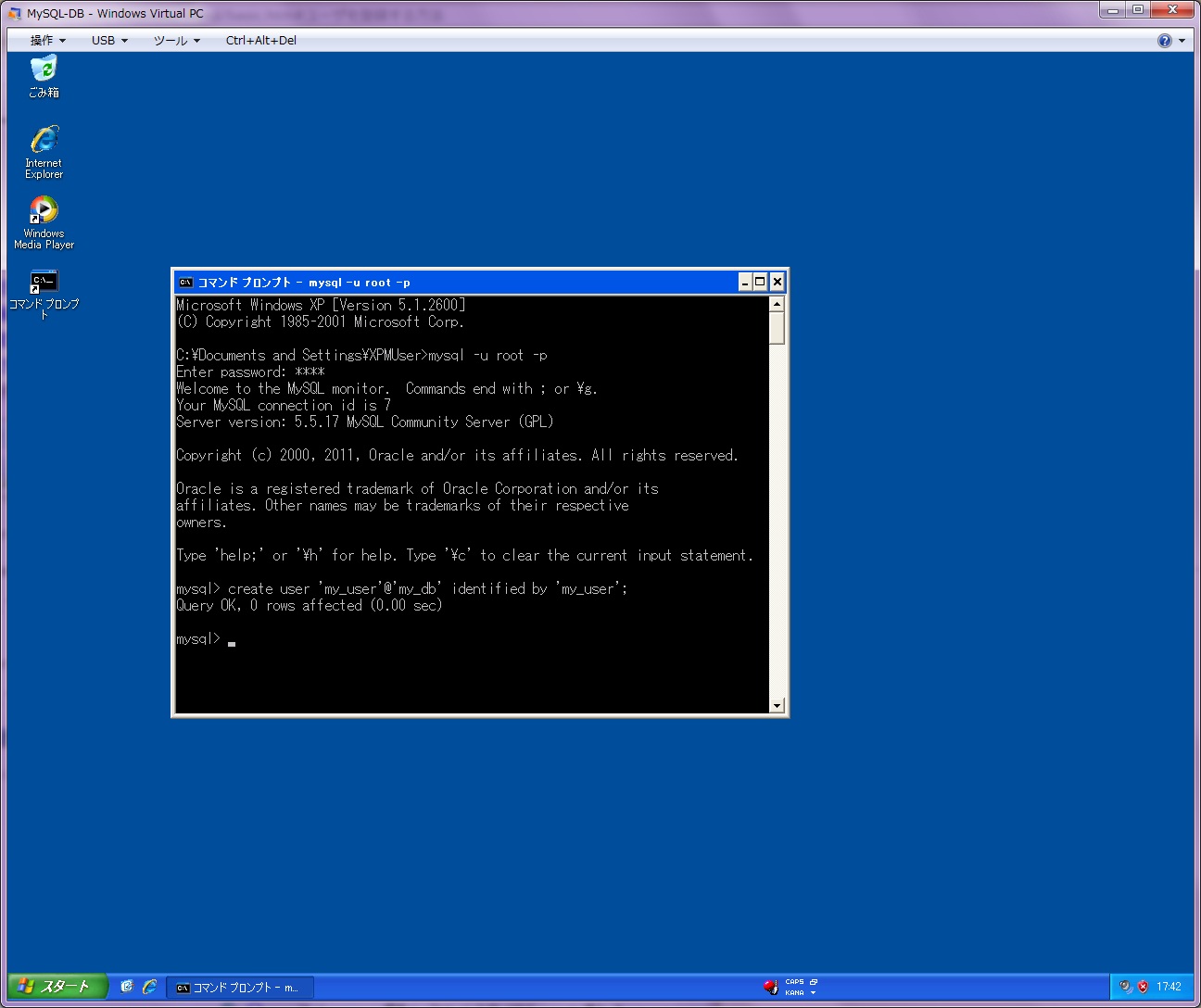The image size is (1201, 1008).
Task: Close the command prompt window
Action: 777,282
